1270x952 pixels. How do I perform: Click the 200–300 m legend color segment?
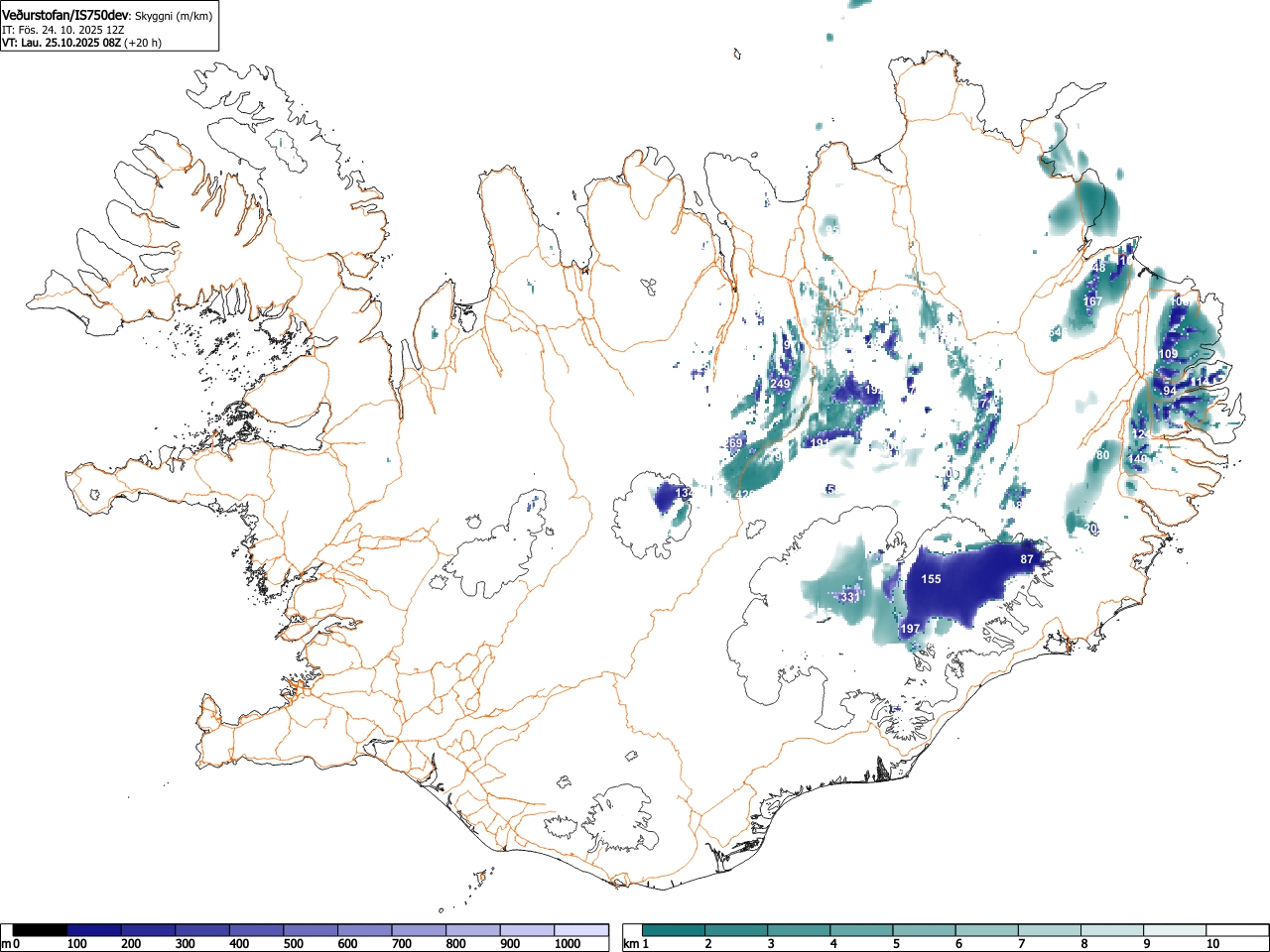149,930
